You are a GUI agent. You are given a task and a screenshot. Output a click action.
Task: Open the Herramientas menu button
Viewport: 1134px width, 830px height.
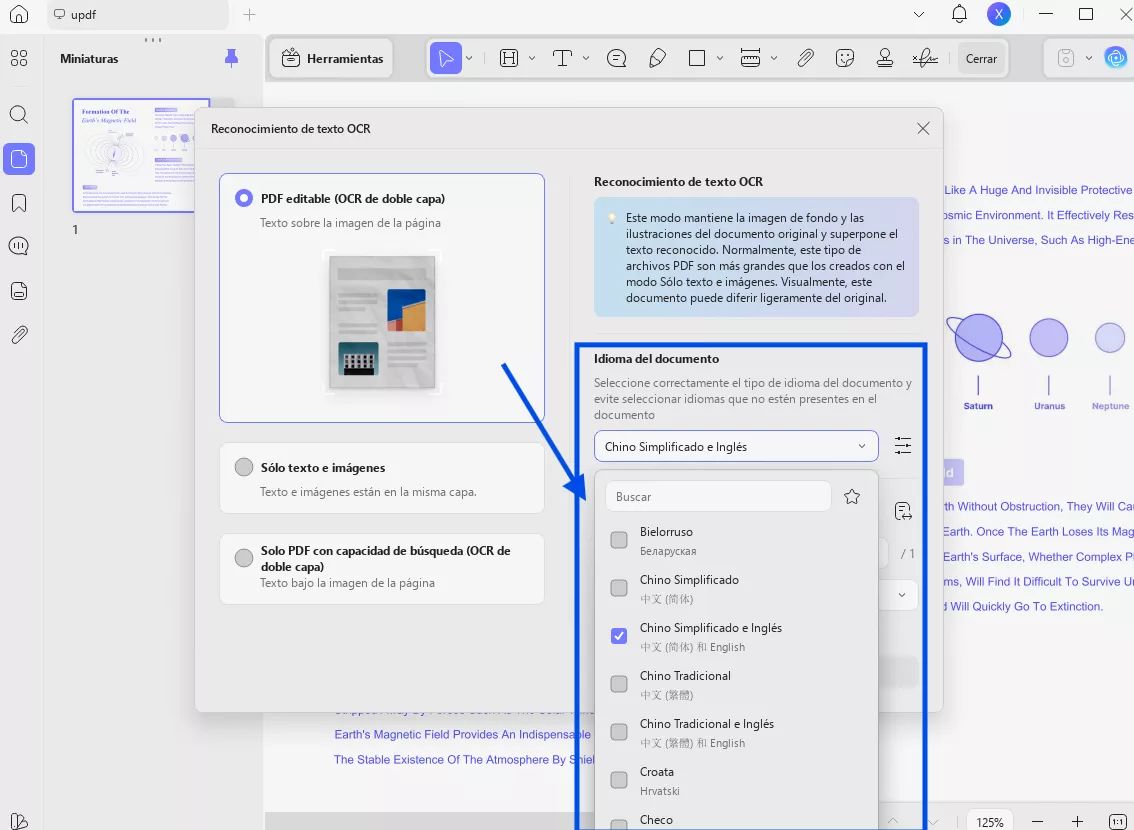[333, 59]
